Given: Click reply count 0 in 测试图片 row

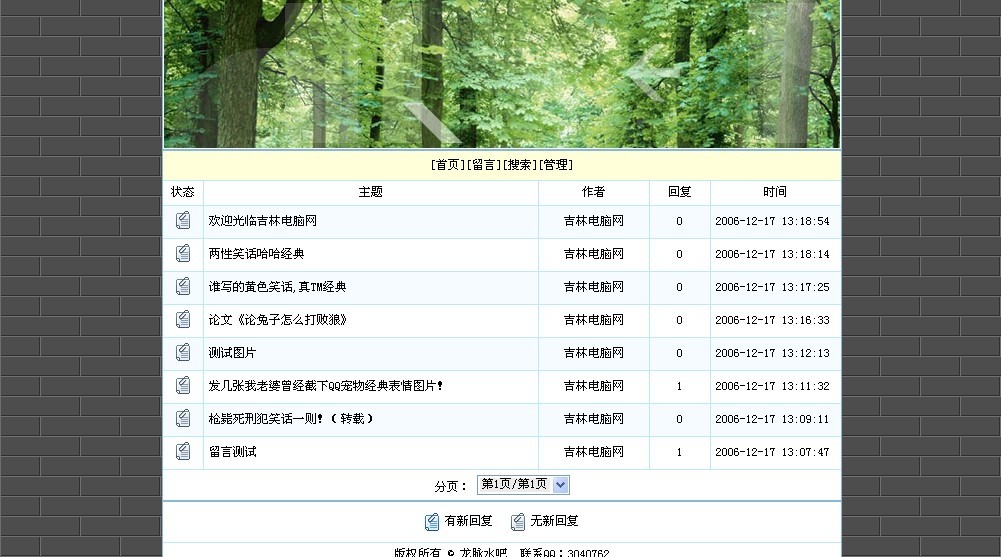Looking at the screenshot, I should coord(679,353).
